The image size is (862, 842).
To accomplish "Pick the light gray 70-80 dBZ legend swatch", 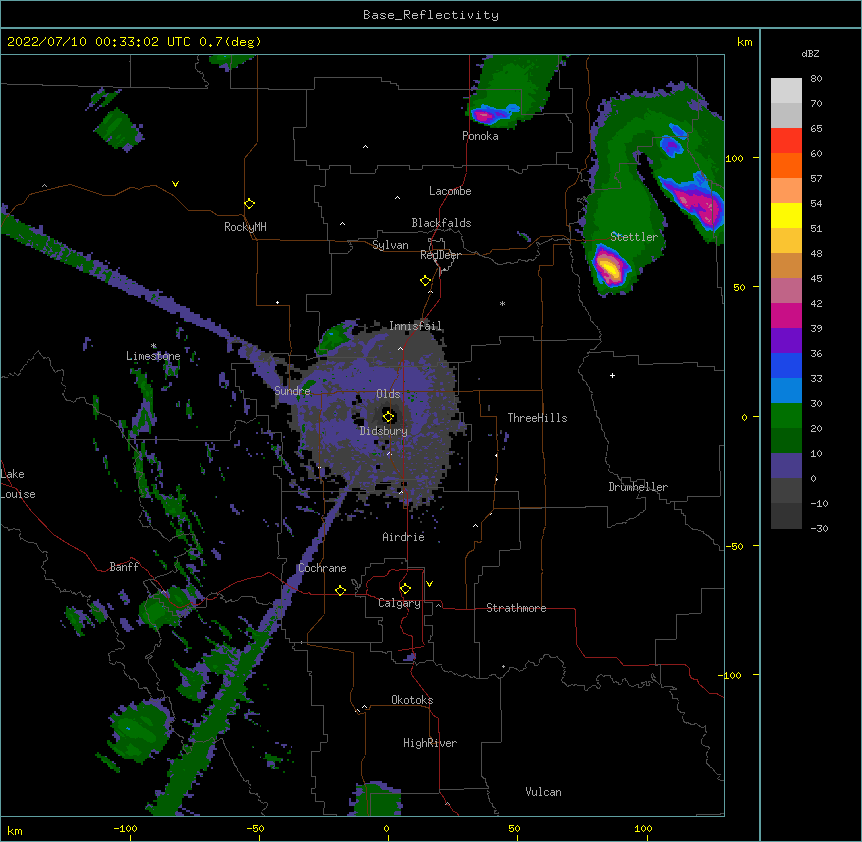I will pyautogui.click(x=786, y=90).
